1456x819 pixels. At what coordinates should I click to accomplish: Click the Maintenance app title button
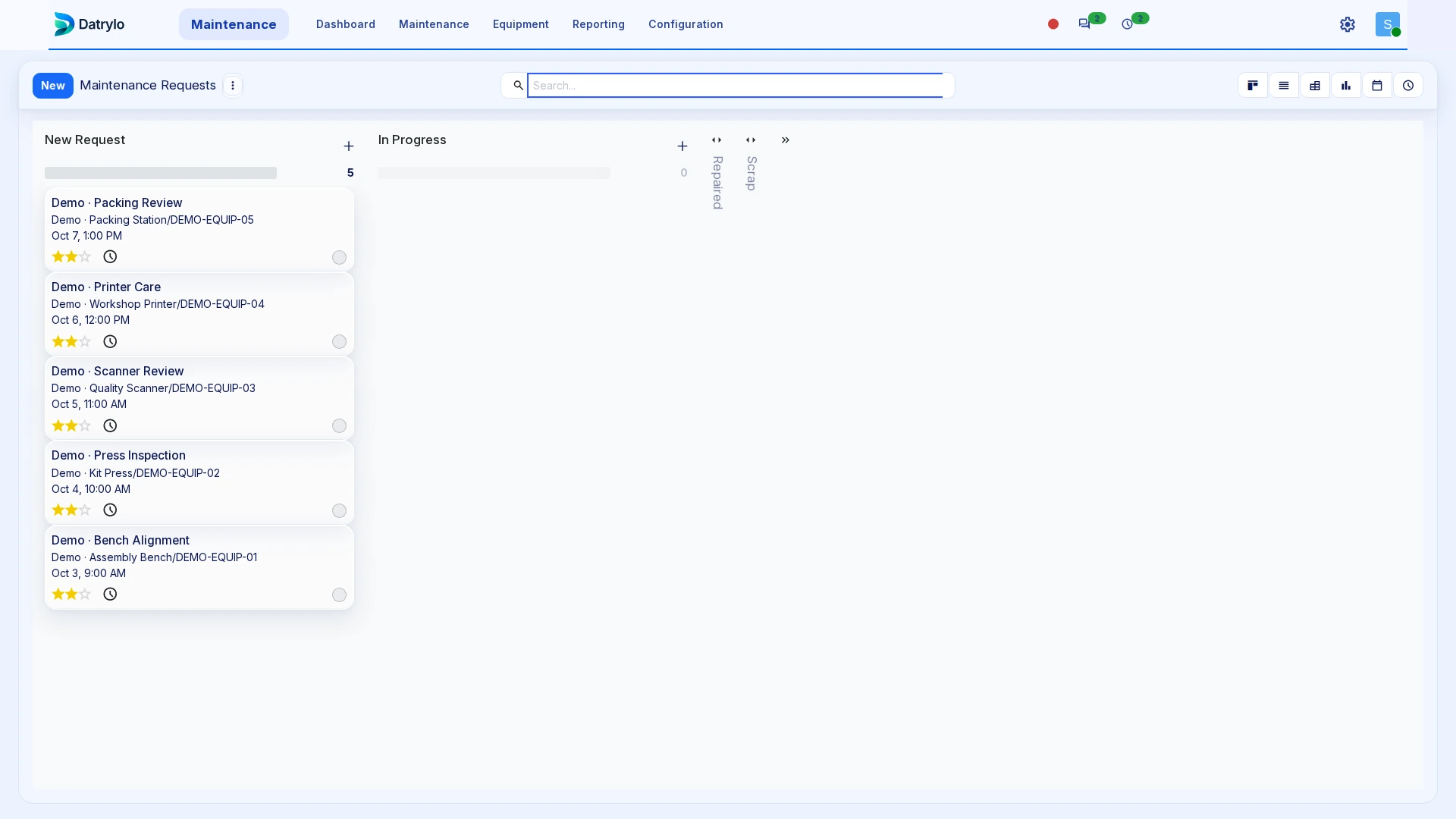click(x=234, y=24)
